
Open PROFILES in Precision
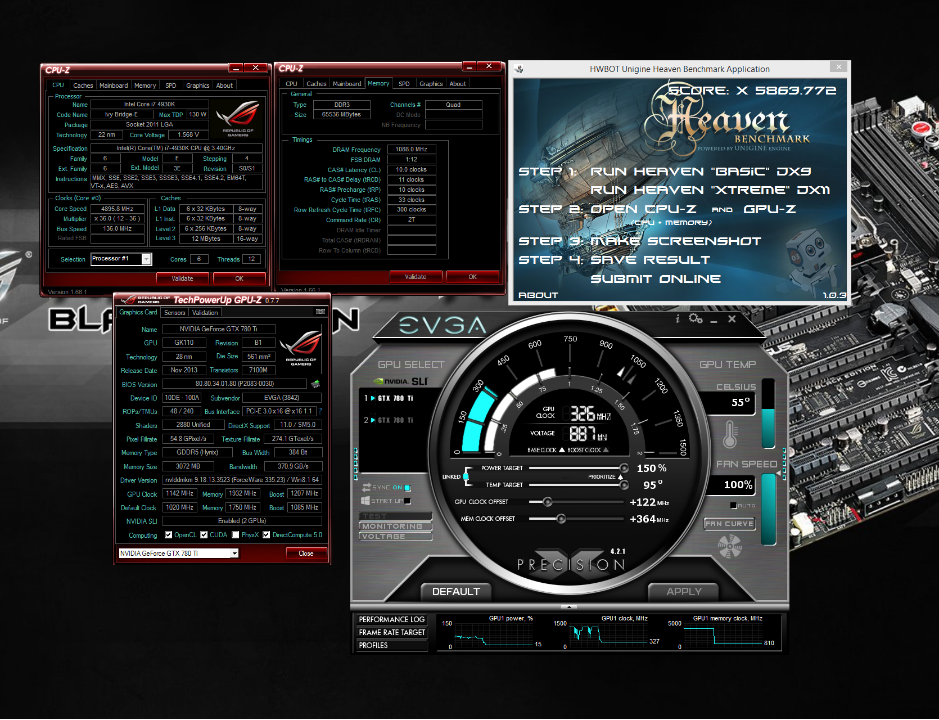coord(392,645)
